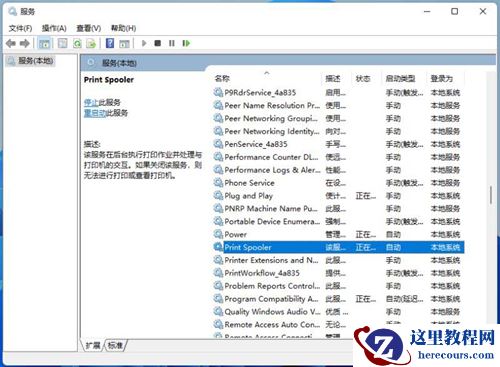Click the Back arrow toolbar icon
500x367 pixels.
[11, 43]
